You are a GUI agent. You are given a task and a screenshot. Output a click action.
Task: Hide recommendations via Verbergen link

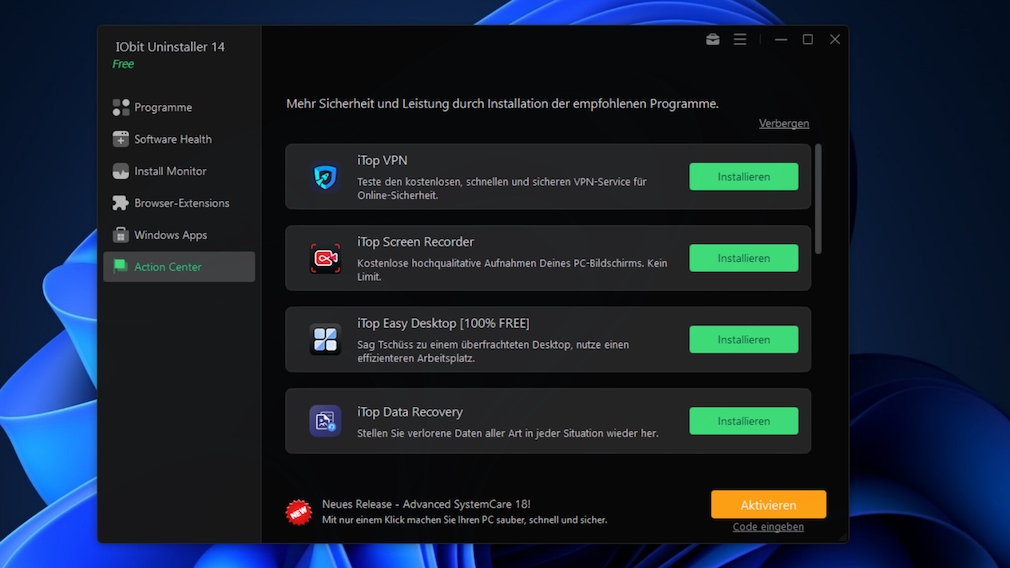coord(784,124)
